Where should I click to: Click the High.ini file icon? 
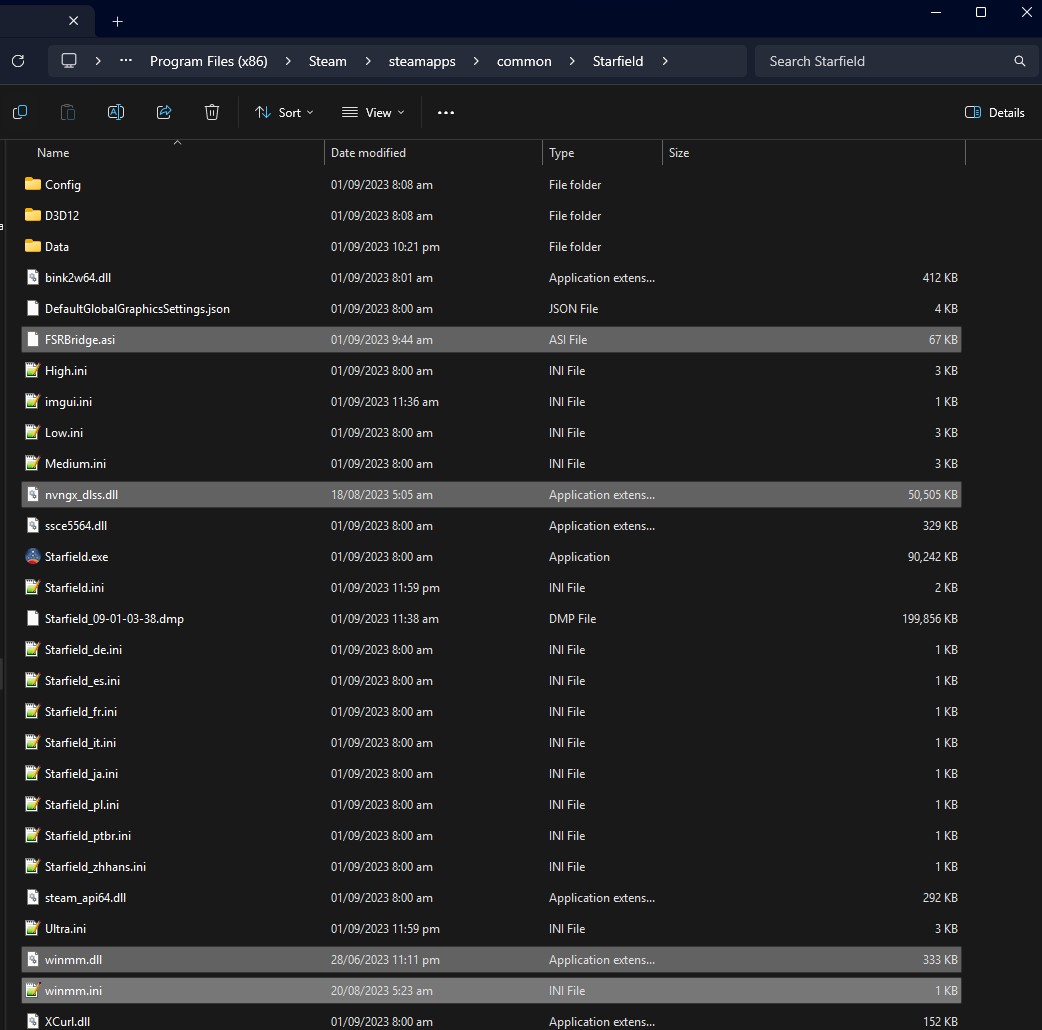33,371
